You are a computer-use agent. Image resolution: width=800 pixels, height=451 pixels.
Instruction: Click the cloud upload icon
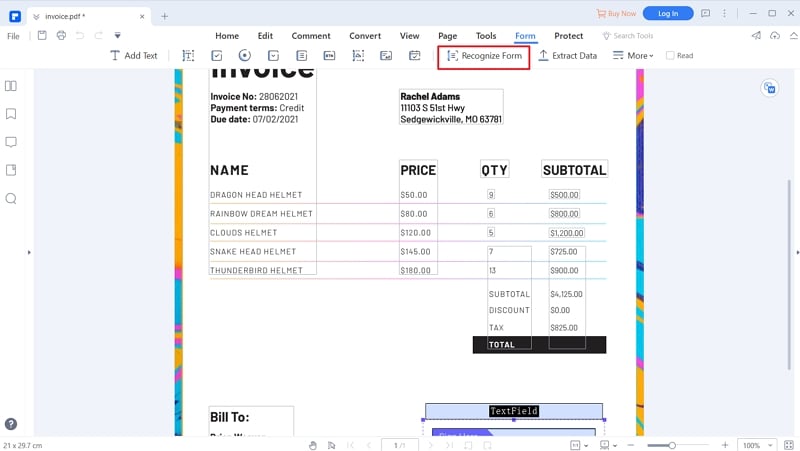[x=775, y=35]
